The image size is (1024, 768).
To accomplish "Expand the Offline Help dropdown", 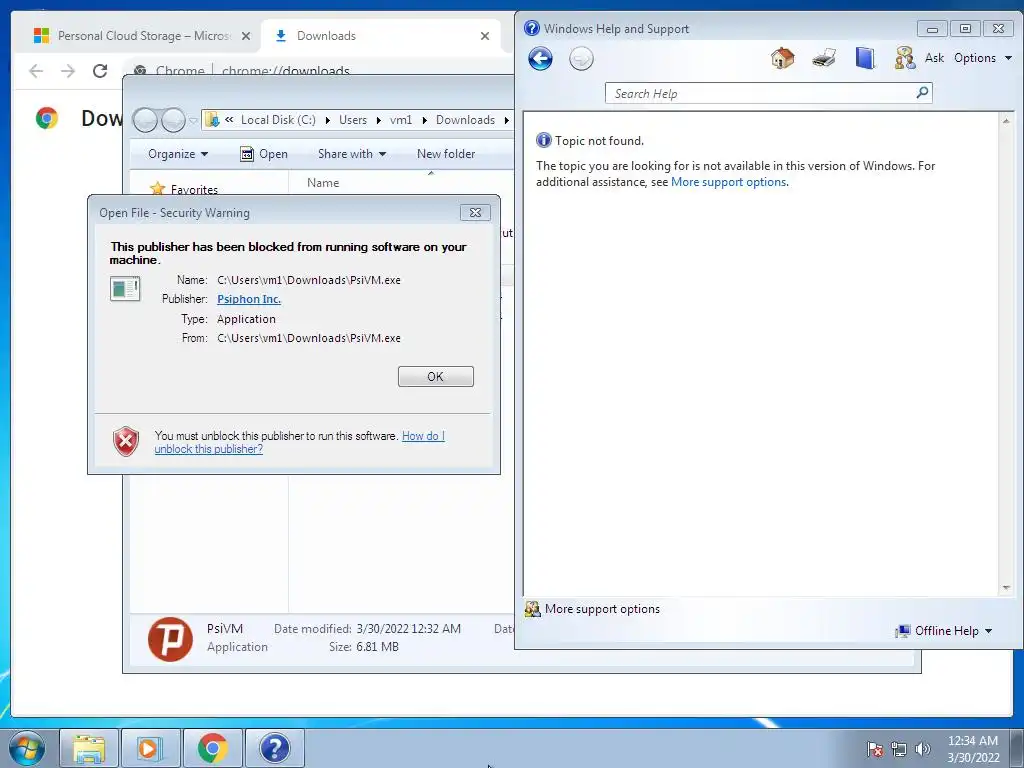I will click(x=944, y=631).
